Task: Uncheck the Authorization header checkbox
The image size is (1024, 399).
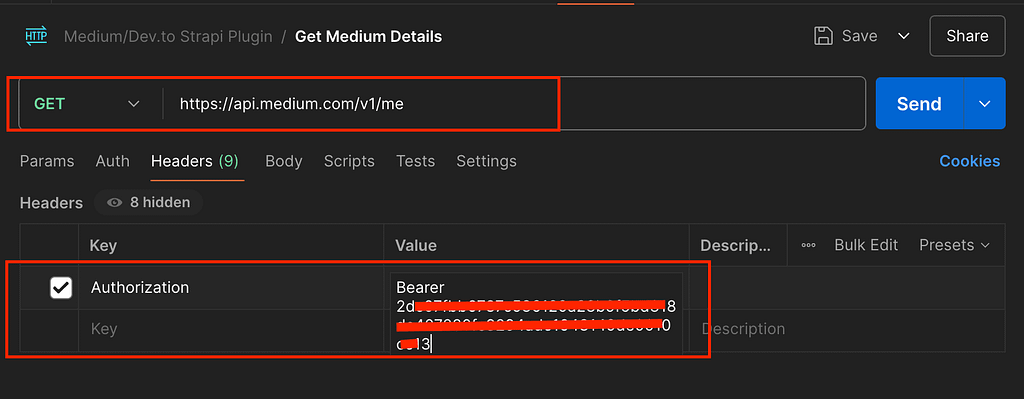Action: (x=61, y=287)
